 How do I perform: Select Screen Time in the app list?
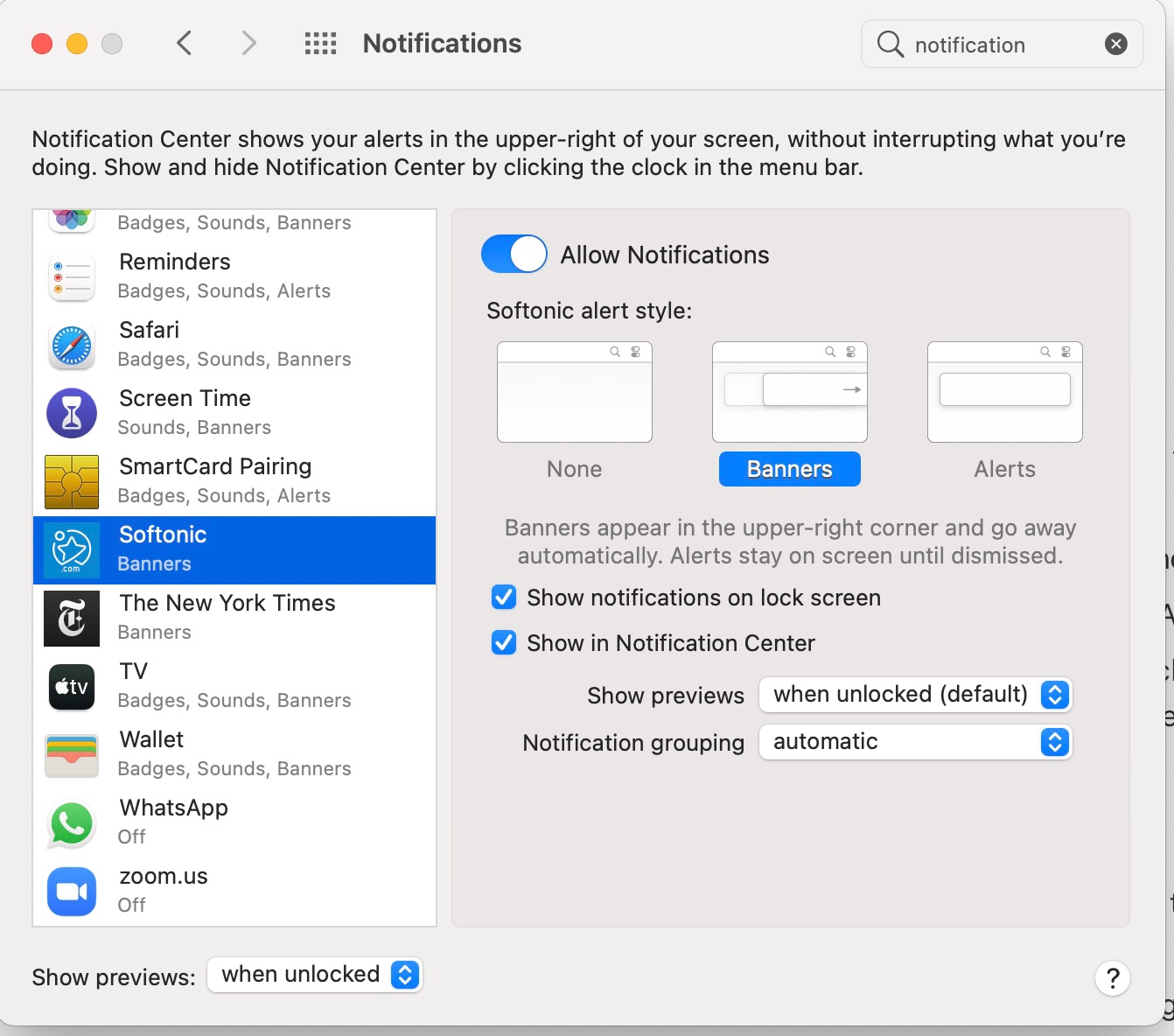click(x=234, y=413)
